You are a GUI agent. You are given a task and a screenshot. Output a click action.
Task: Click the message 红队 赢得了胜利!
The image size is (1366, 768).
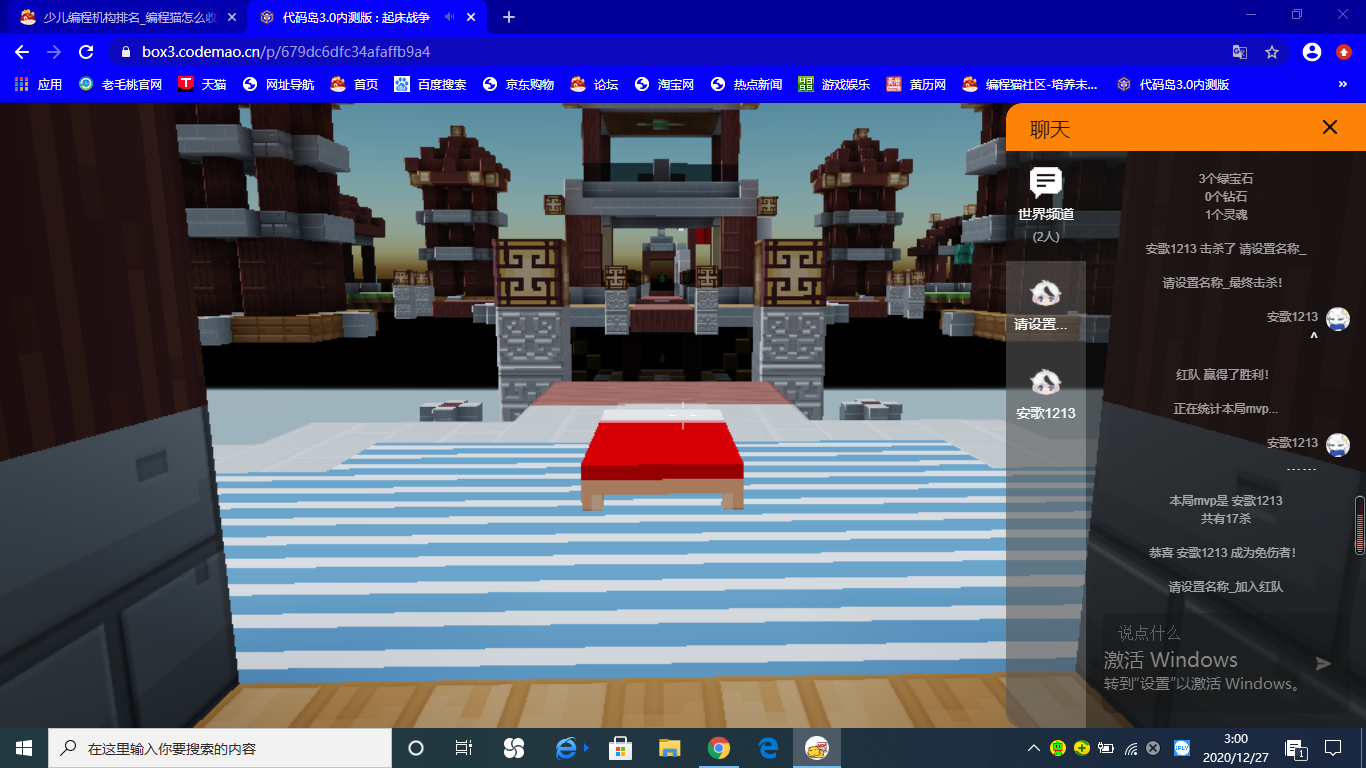pyautogui.click(x=1222, y=375)
